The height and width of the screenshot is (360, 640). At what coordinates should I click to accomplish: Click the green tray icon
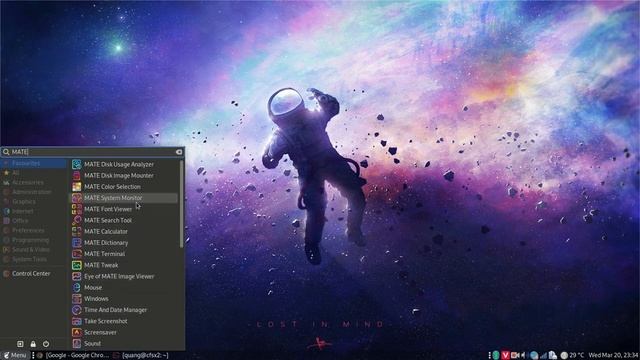coord(496,356)
